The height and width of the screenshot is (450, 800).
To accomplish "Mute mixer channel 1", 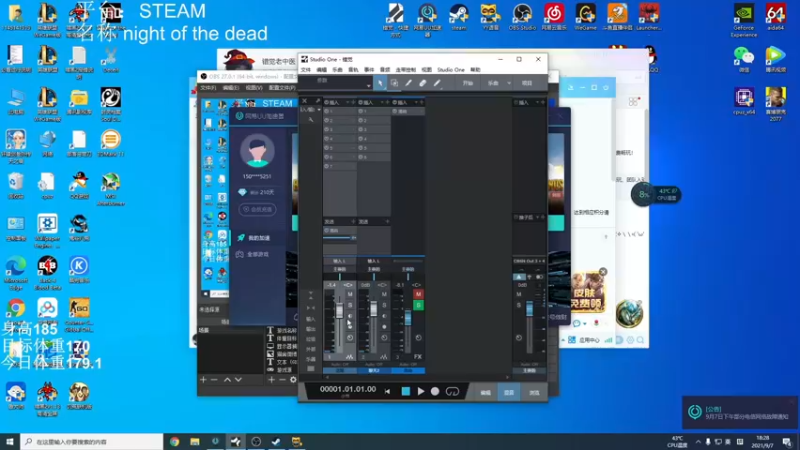I will click(x=349, y=294).
